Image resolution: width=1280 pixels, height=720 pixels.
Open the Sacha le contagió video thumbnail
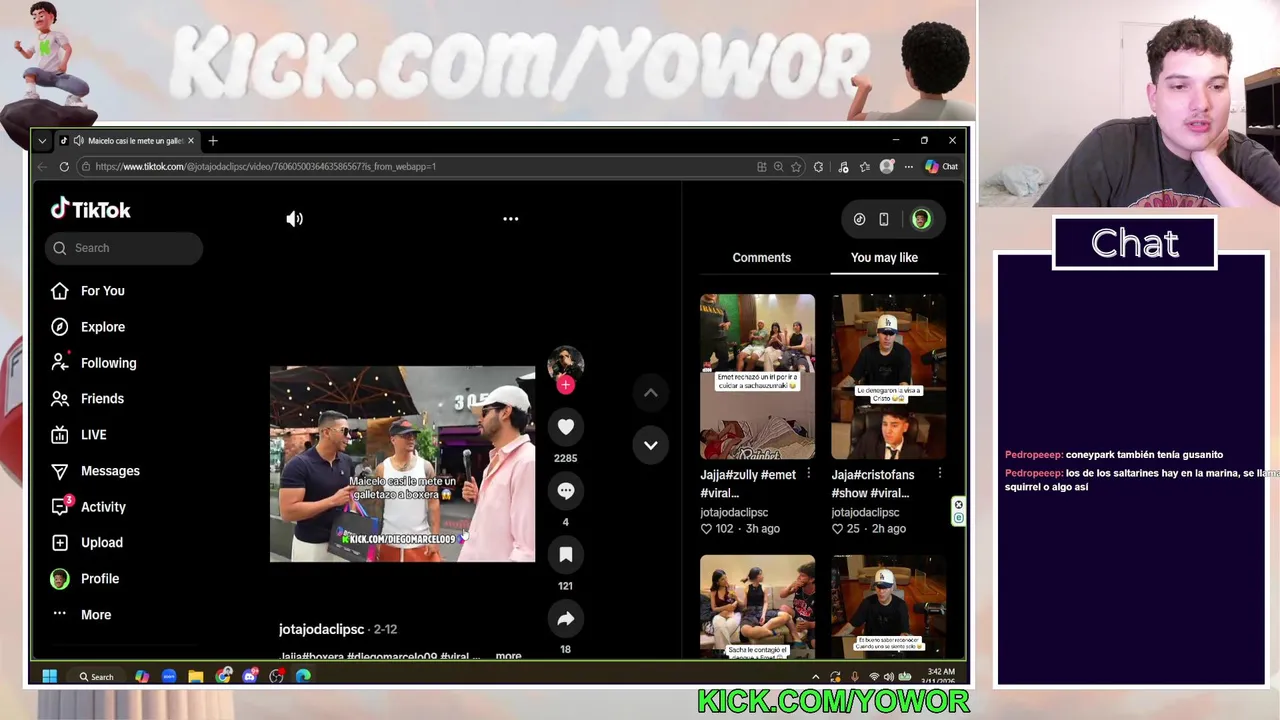coord(757,606)
